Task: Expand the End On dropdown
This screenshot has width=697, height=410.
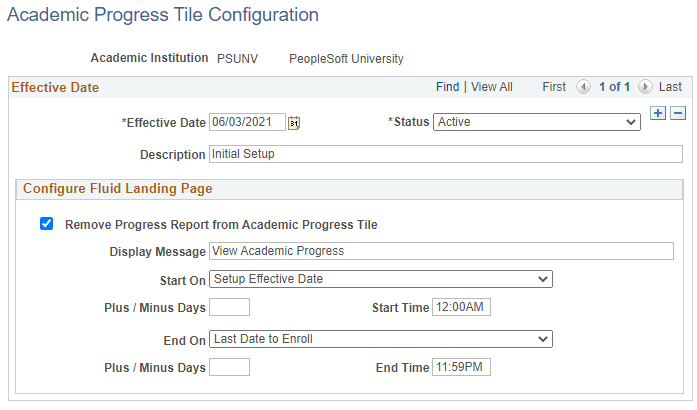Action: click(x=381, y=339)
